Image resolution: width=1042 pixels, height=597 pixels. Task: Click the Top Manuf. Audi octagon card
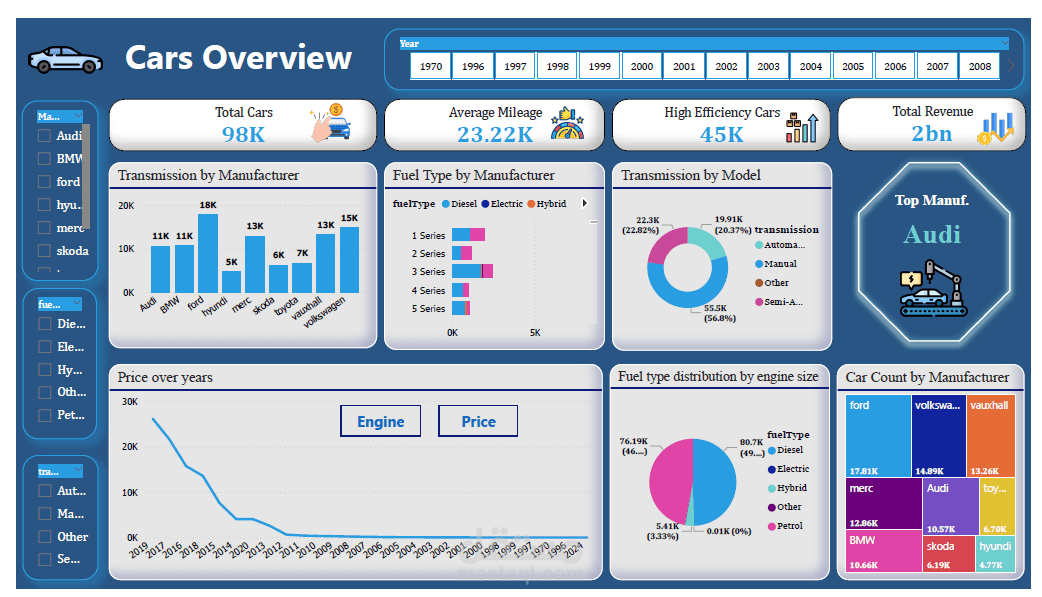934,253
